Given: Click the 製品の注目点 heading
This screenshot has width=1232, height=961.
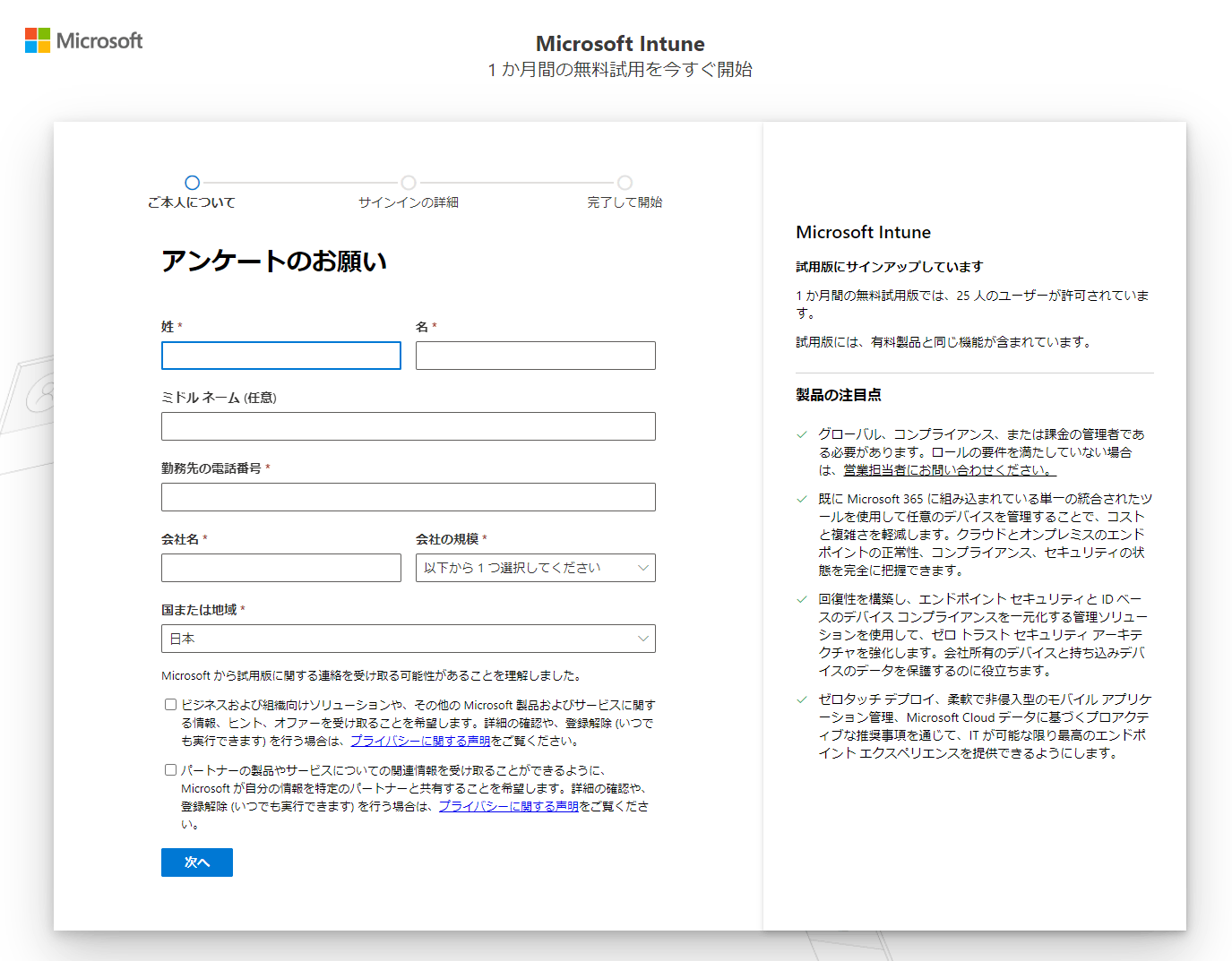Looking at the screenshot, I should point(839,395).
